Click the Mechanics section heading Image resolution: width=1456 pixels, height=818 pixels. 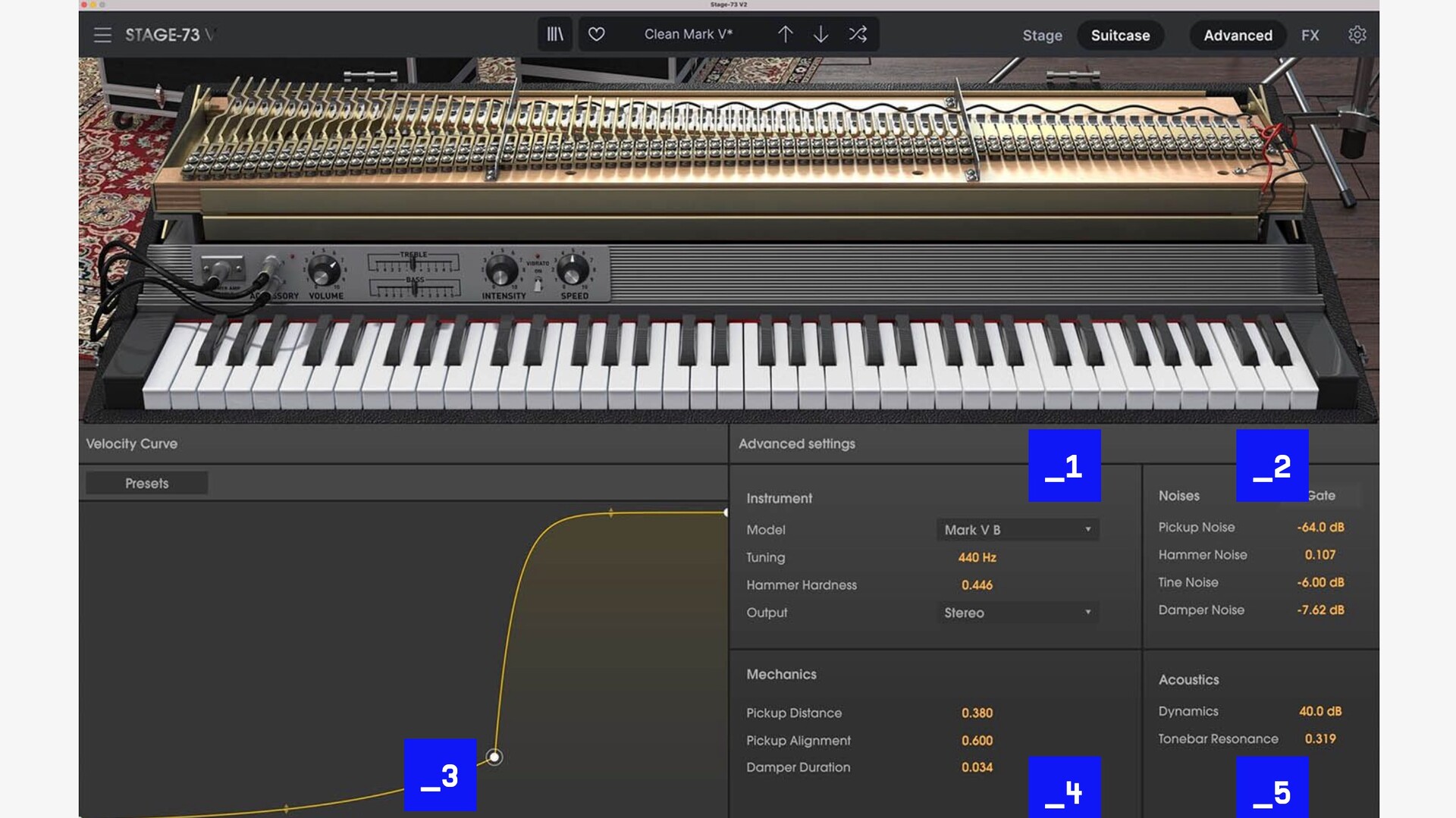coord(781,674)
